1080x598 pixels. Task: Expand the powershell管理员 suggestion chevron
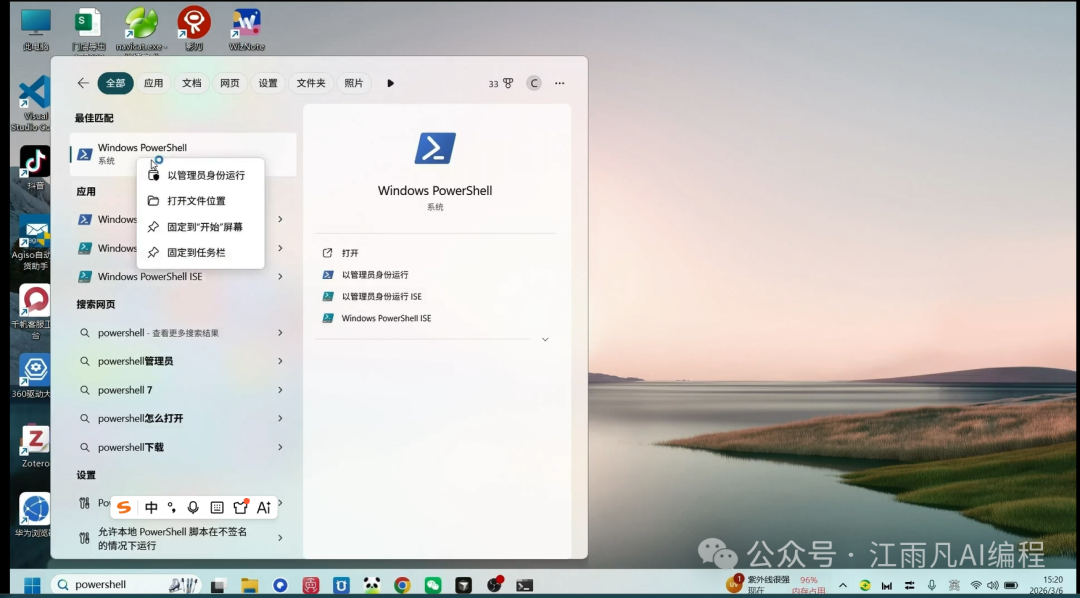pyautogui.click(x=280, y=361)
